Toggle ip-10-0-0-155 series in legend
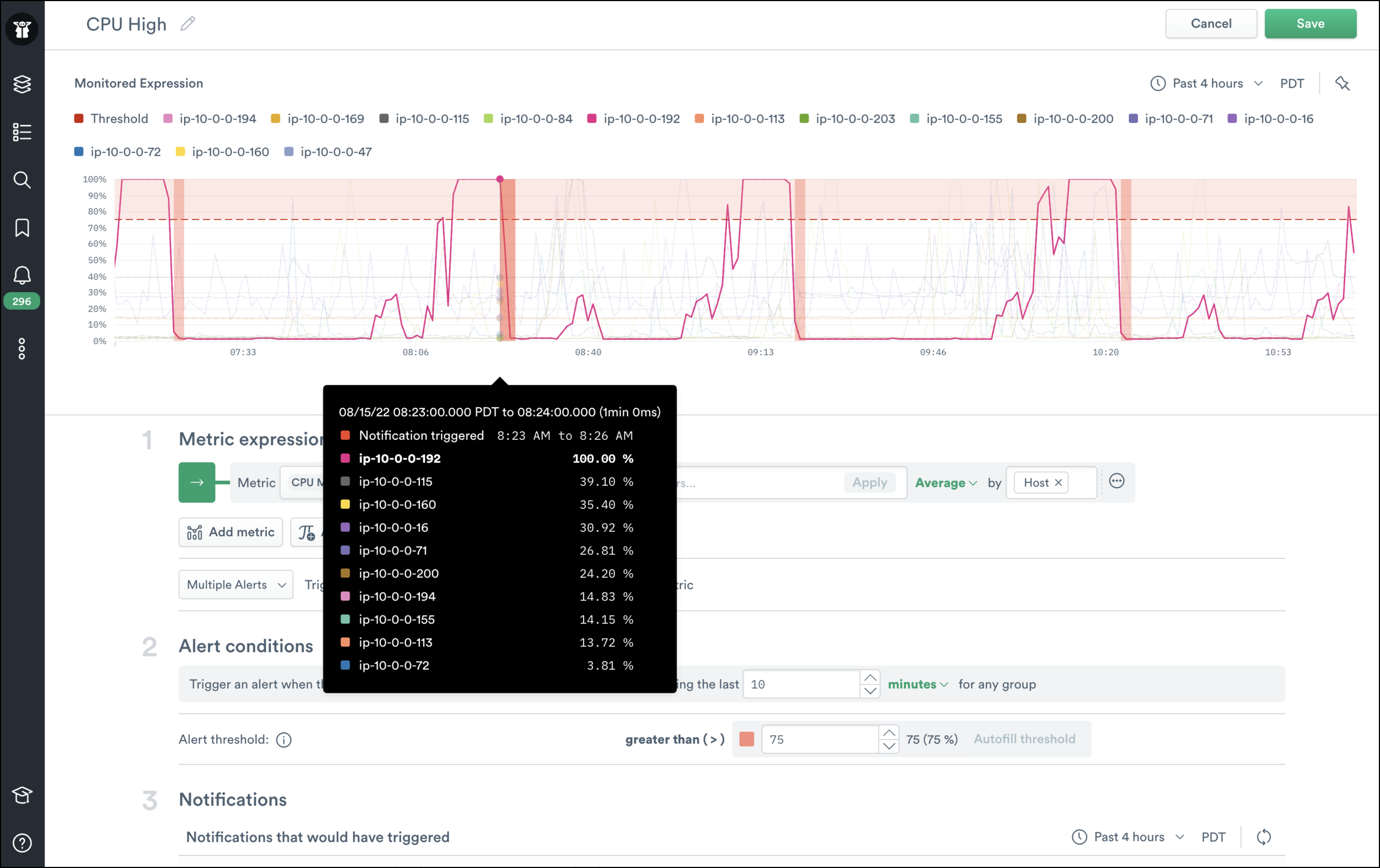The height and width of the screenshot is (868, 1380). [x=956, y=118]
